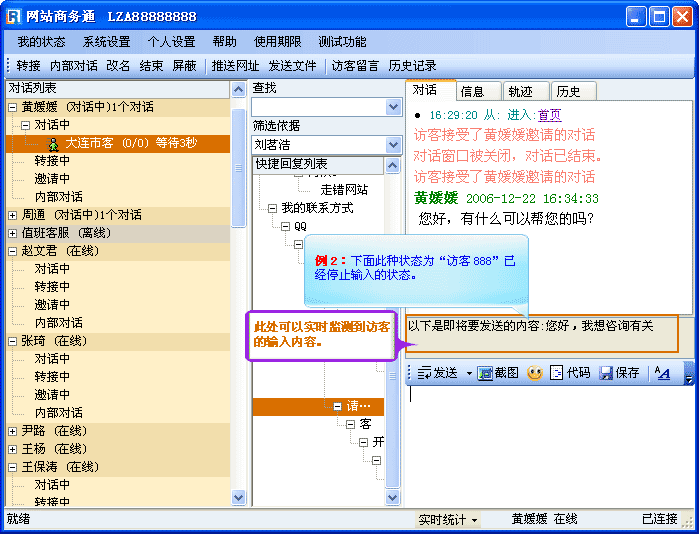Click the app logo in title bar
The image size is (699, 534).
click(15, 16)
